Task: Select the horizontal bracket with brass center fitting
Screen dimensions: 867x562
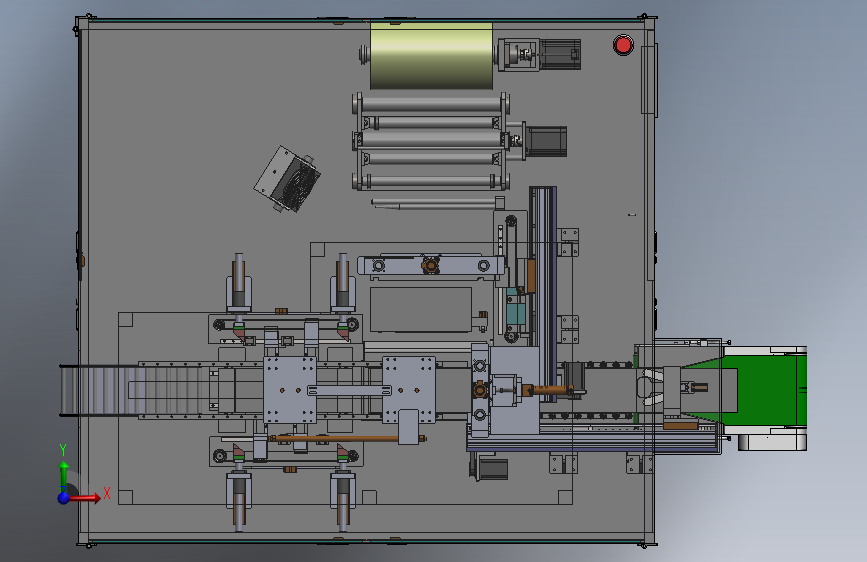Action: [431, 266]
